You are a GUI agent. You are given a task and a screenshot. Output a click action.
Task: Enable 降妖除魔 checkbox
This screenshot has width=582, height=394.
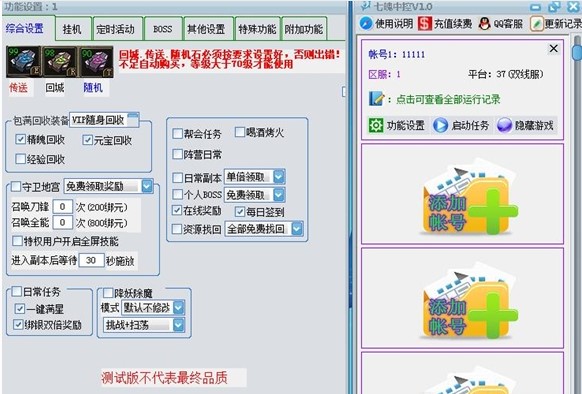pyautogui.click(x=108, y=293)
